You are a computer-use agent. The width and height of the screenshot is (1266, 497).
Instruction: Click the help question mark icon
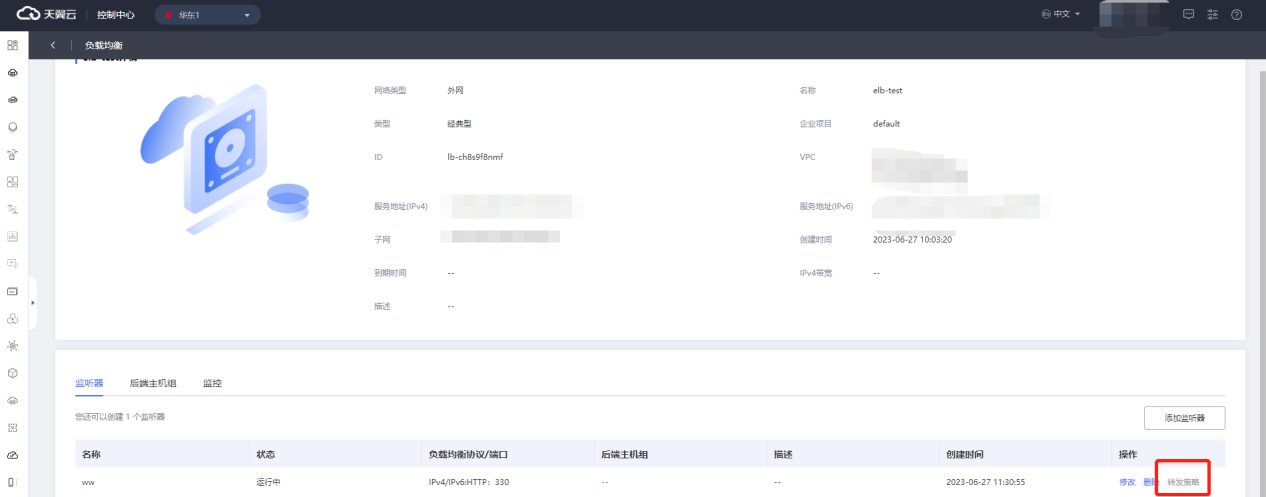tap(1237, 15)
